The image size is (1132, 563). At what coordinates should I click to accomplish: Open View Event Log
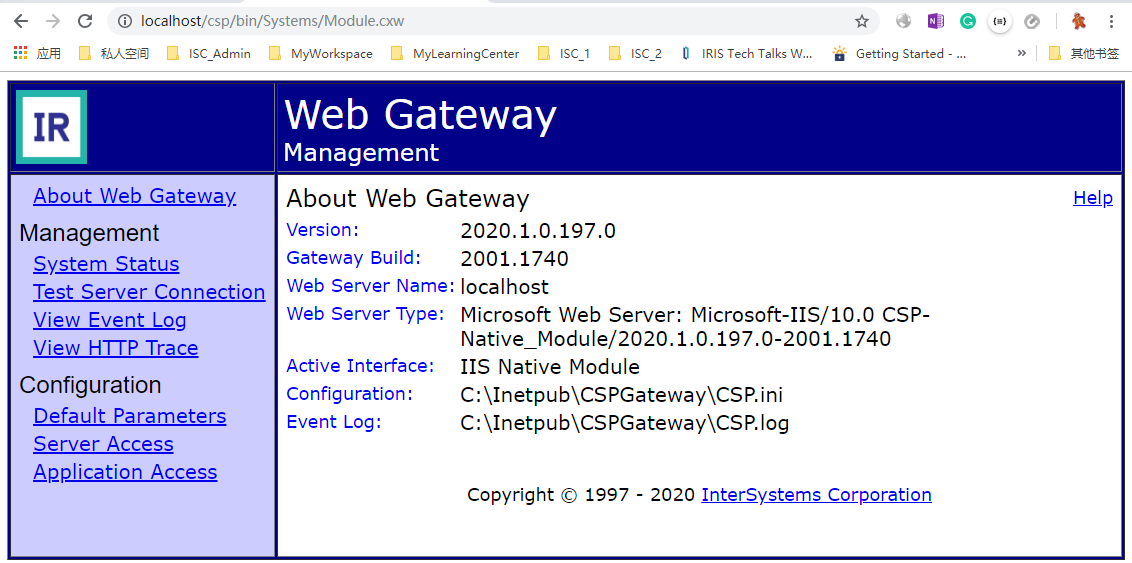[x=110, y=320]
